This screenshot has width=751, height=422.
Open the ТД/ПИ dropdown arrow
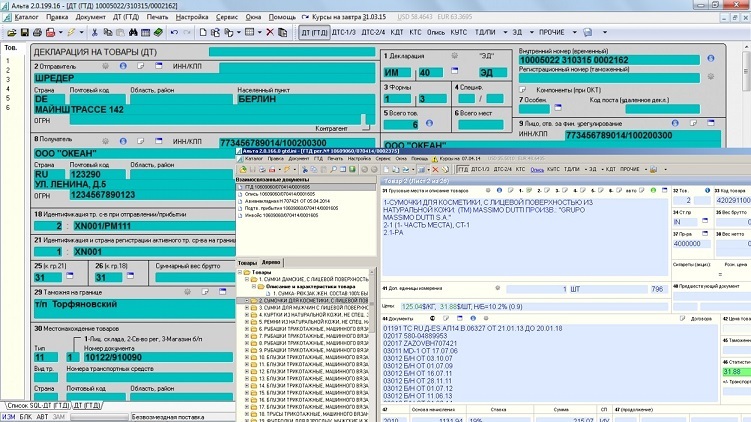pos(505,33)
